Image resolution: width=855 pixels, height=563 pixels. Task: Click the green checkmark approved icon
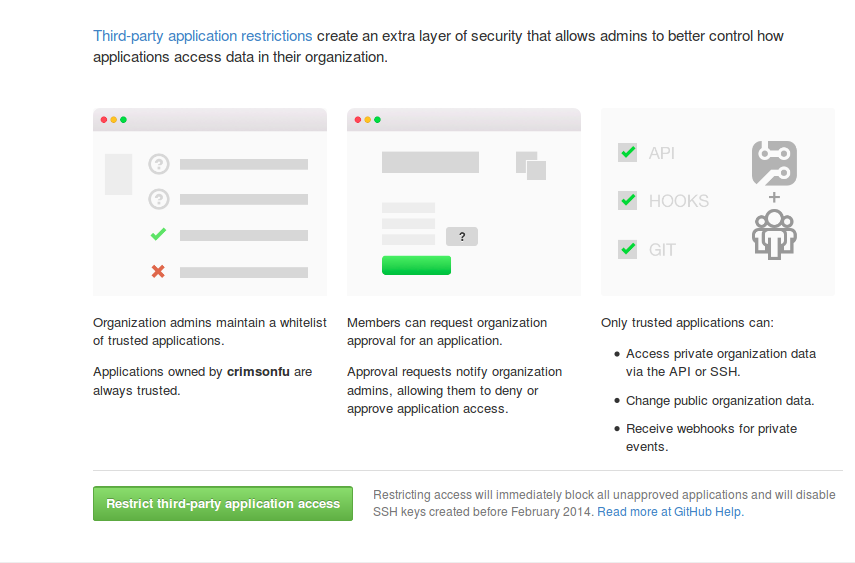(158, 235)
